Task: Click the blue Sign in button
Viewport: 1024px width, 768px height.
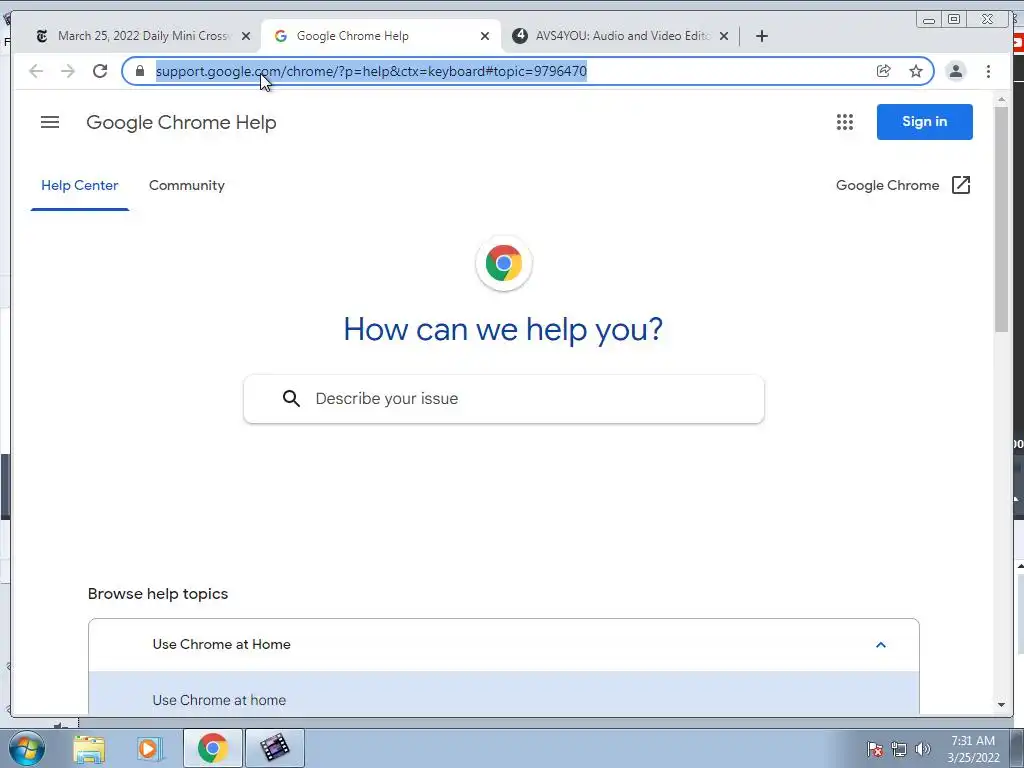Action: point(924,121)
